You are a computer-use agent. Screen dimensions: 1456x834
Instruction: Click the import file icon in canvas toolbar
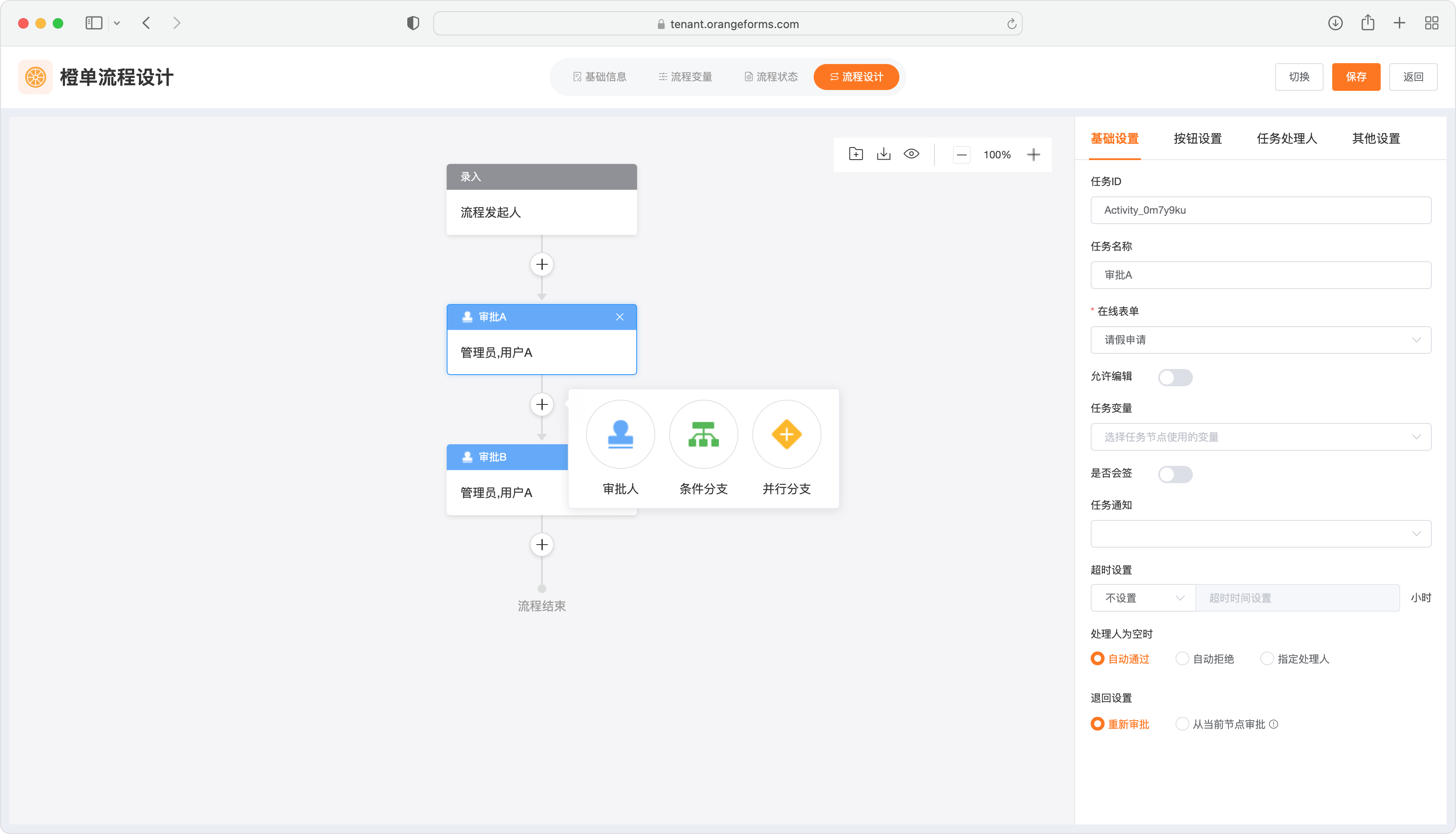point(856,154)
